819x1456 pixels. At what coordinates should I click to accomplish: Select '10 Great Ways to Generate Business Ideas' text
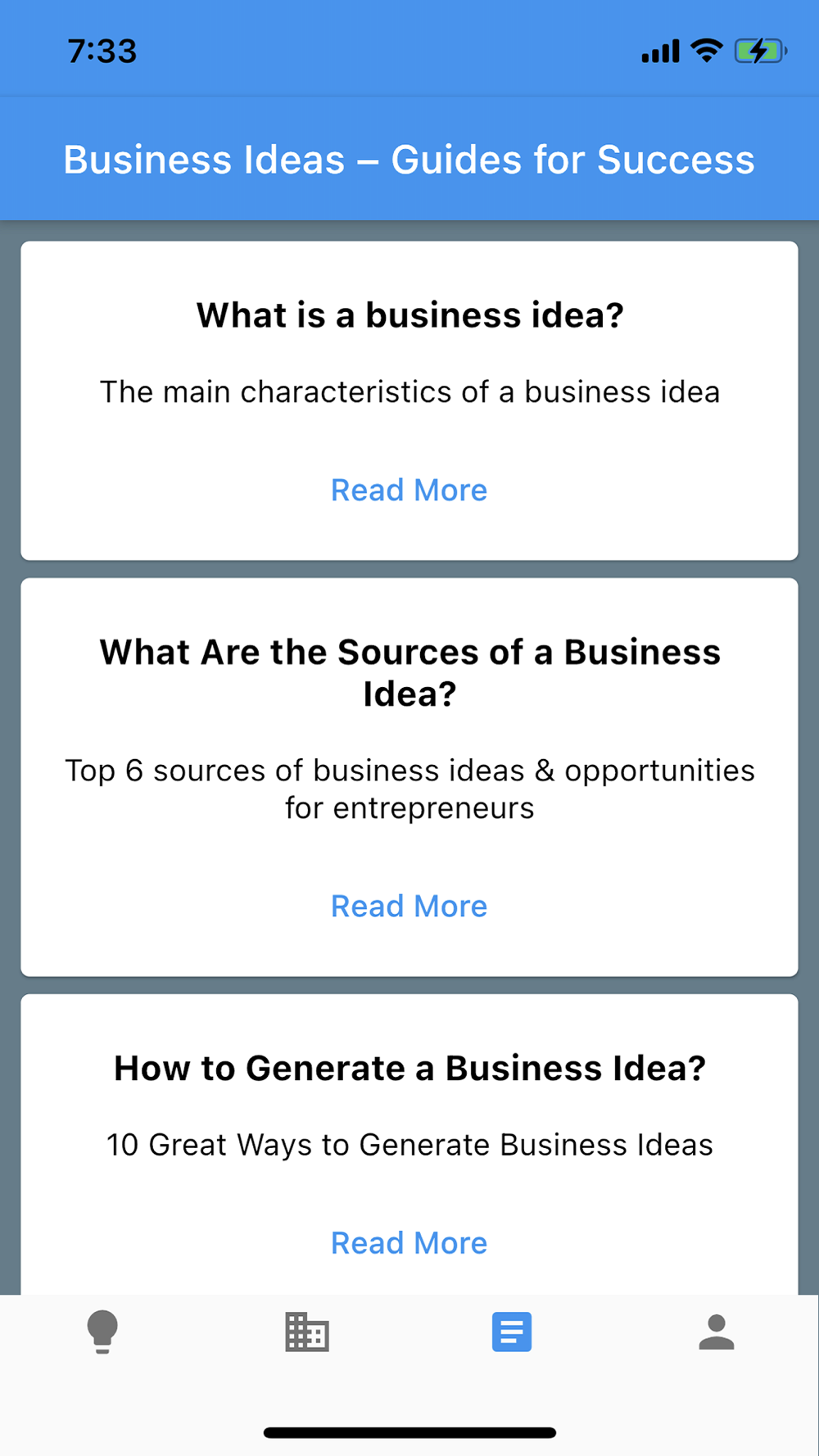coord(409,1145)
